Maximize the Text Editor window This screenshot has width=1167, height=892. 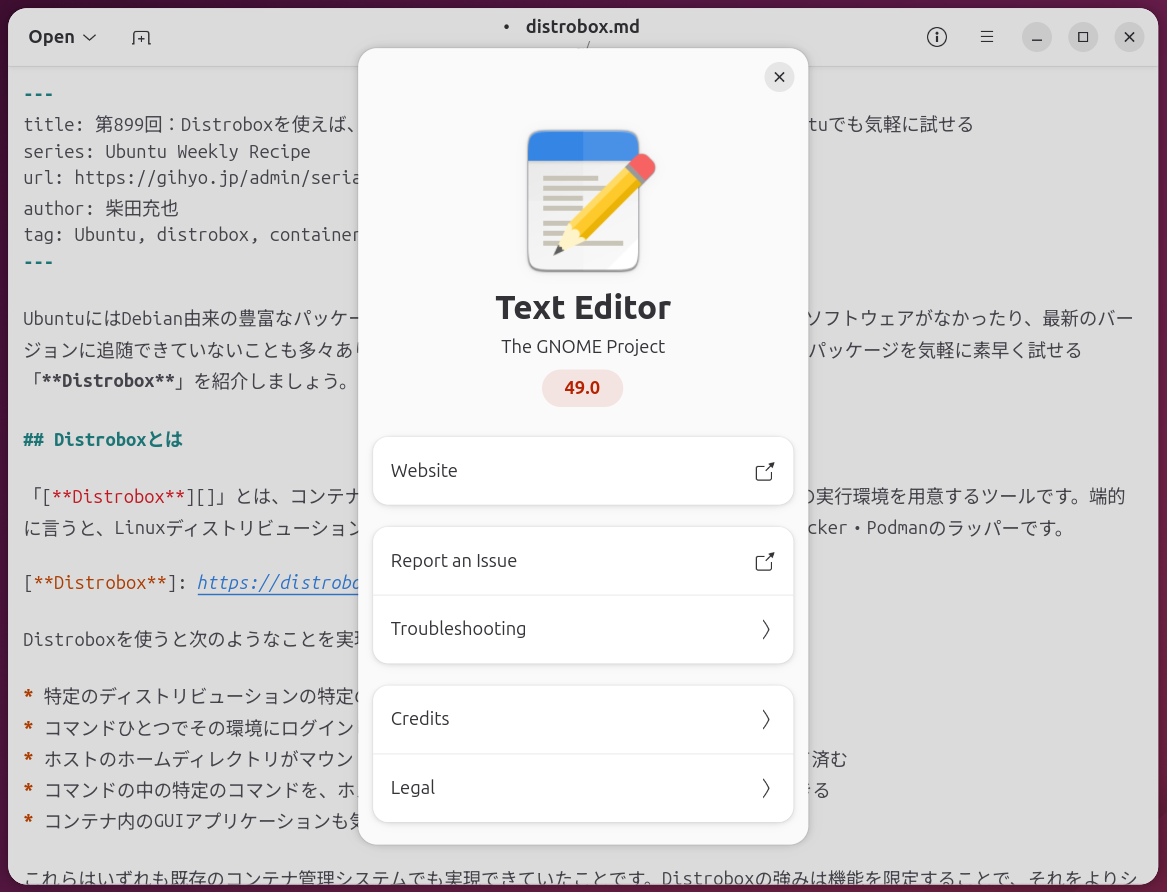pyautogui.click(x=1083, y=37)
